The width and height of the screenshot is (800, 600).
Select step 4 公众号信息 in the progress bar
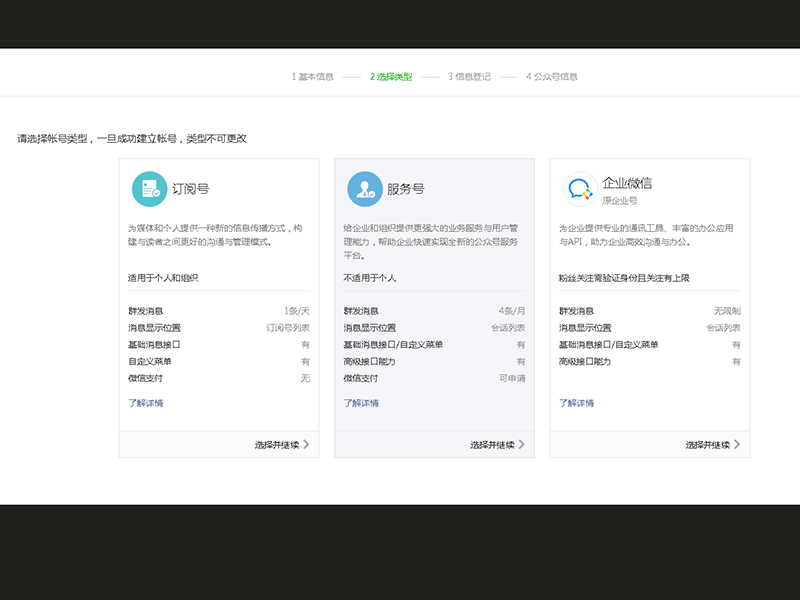tap(551, 75)
